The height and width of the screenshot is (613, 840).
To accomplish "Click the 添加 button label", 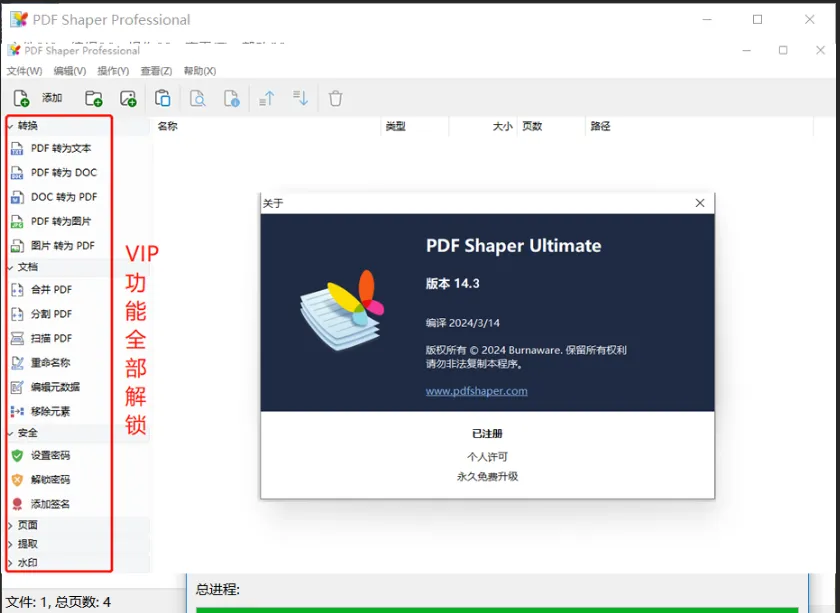I will pos(52,98).
